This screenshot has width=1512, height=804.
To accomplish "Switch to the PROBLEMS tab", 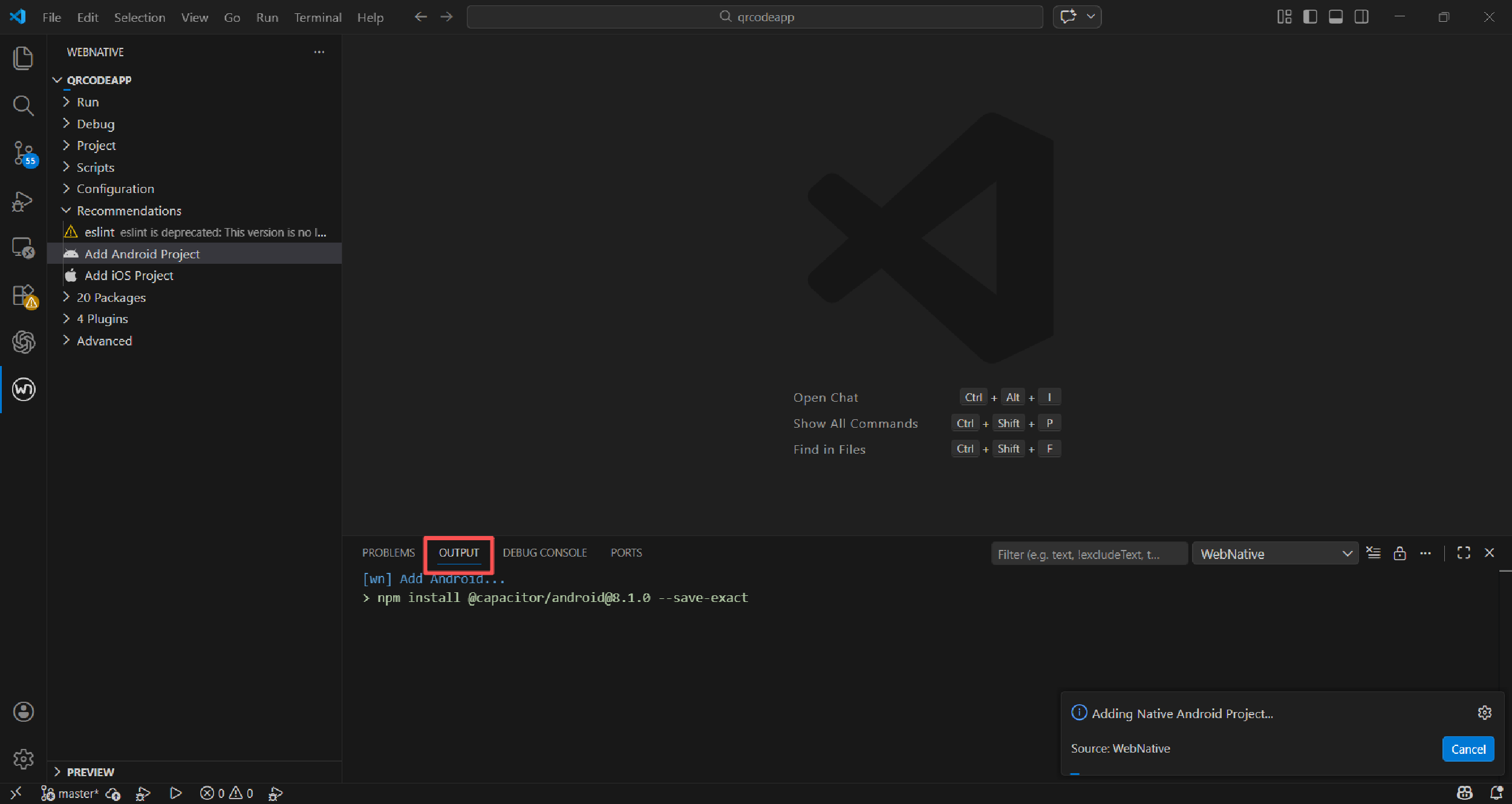I will [x=388, y=553].
